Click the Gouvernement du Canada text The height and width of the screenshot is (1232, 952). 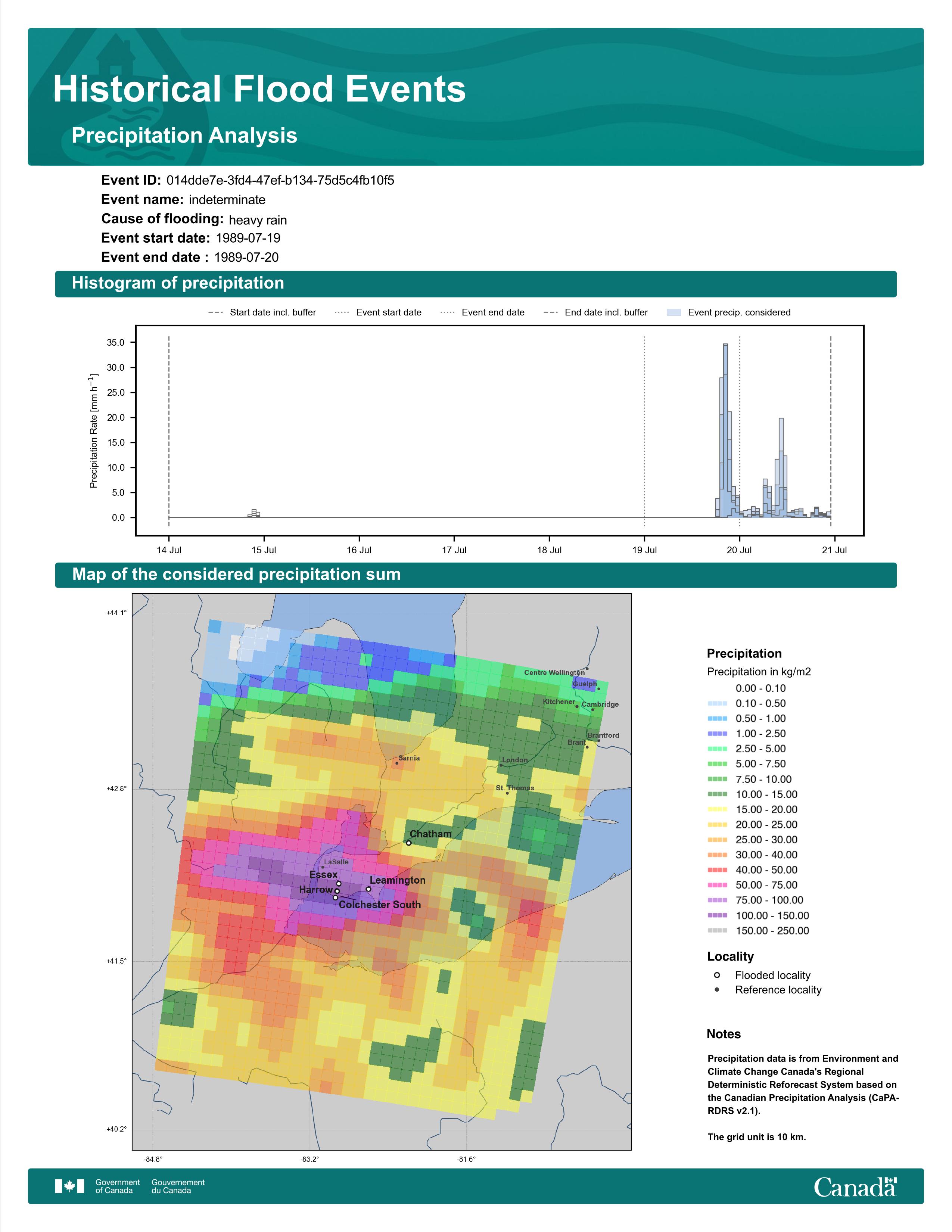[178, 1186]
